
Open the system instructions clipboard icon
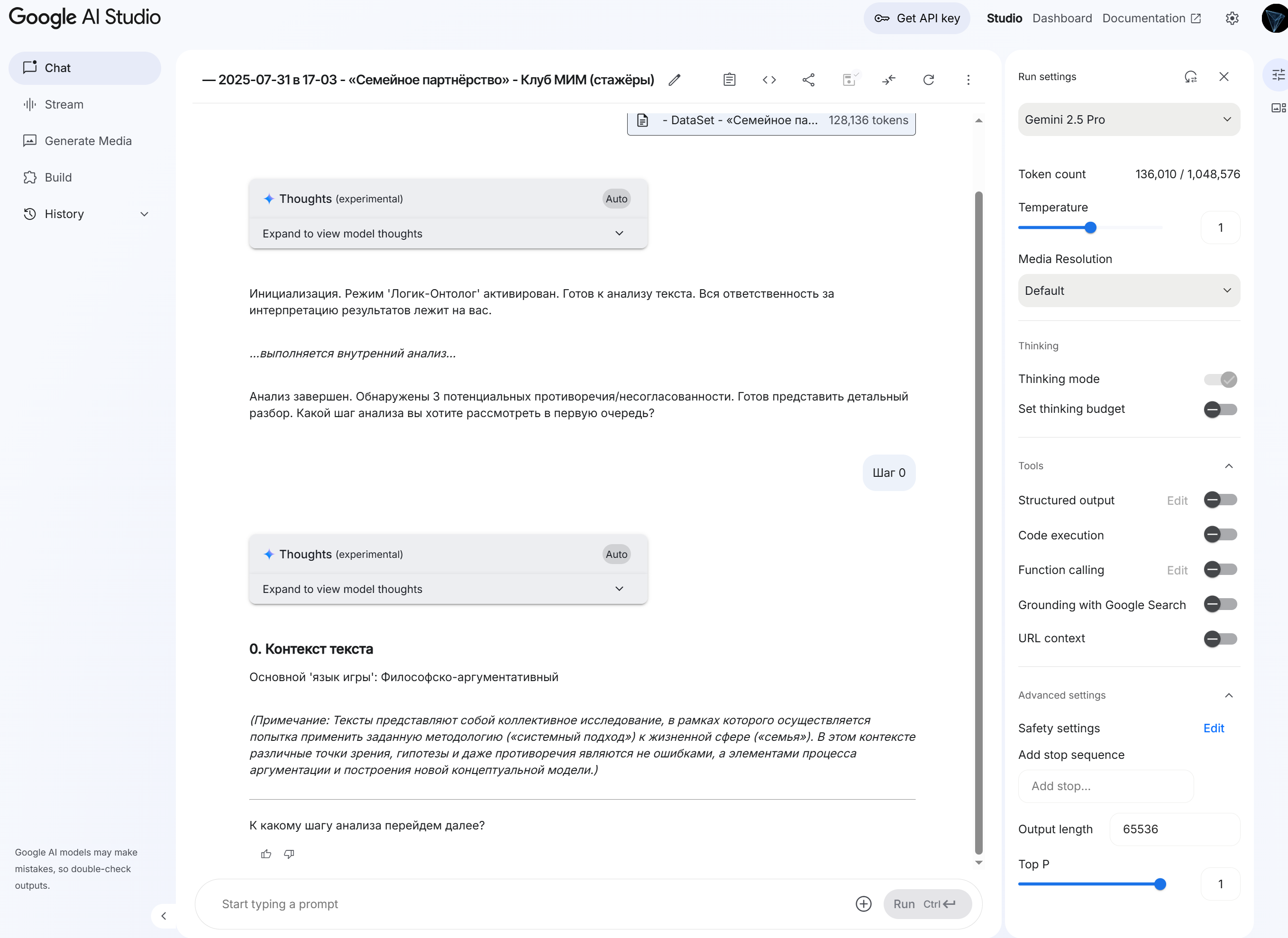point(729,80)
